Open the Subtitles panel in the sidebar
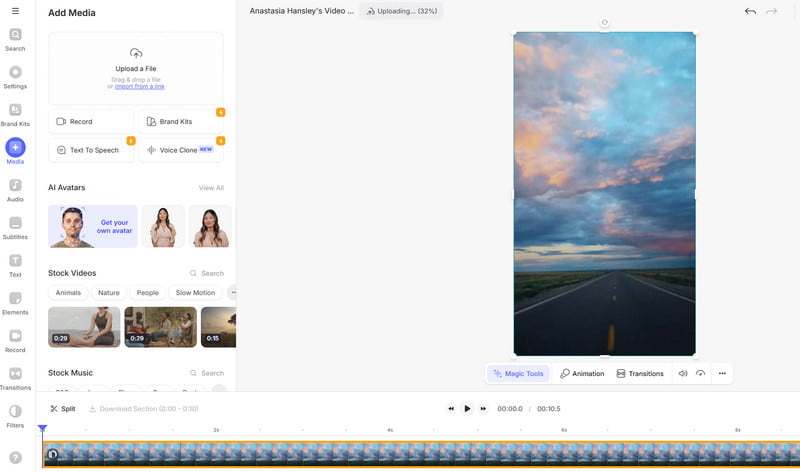Image resolution: width=800 pixels, height=472 pixels. coord(15,224)
